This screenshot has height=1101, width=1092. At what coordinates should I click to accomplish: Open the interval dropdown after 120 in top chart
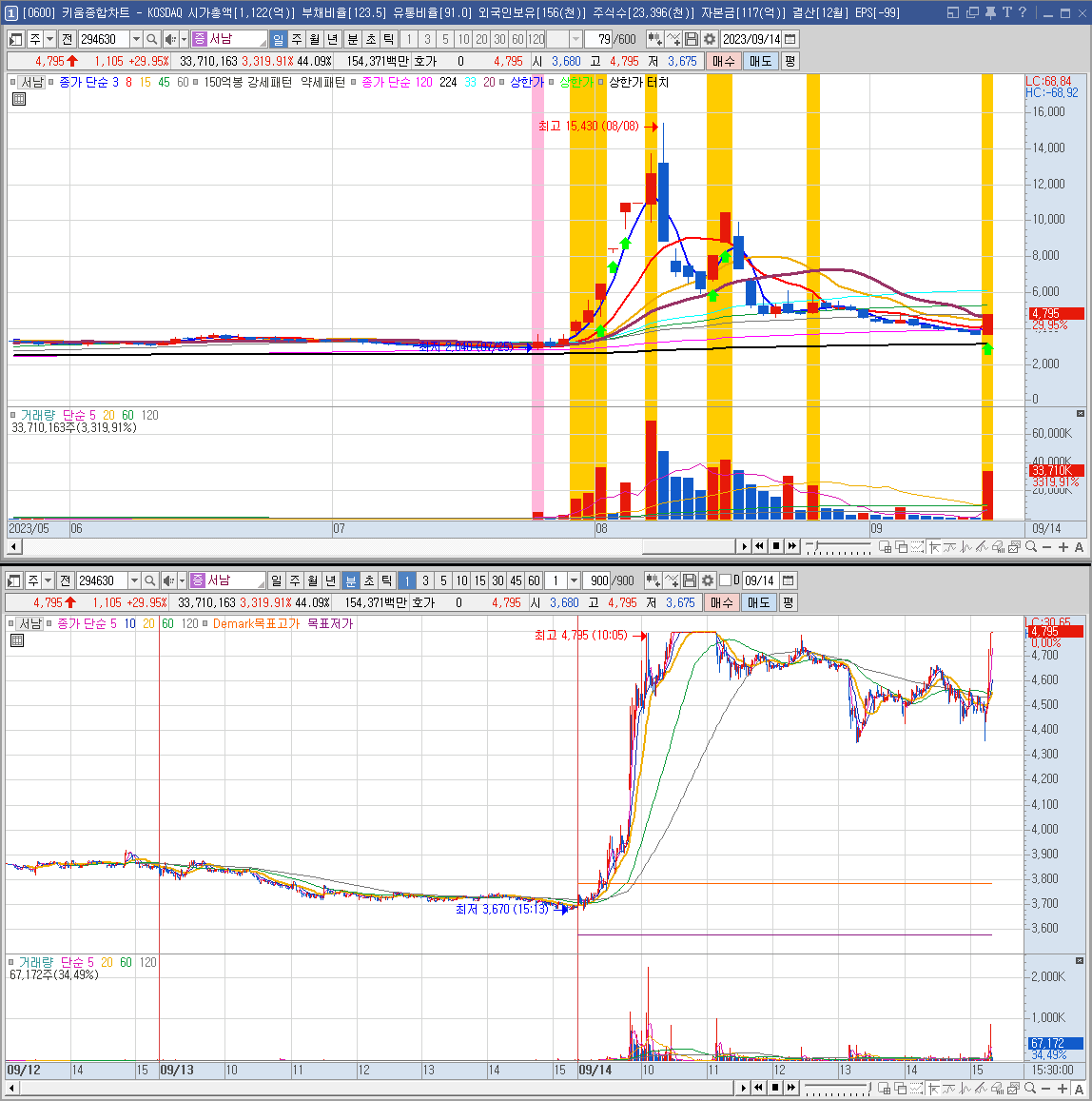point(576,39)
